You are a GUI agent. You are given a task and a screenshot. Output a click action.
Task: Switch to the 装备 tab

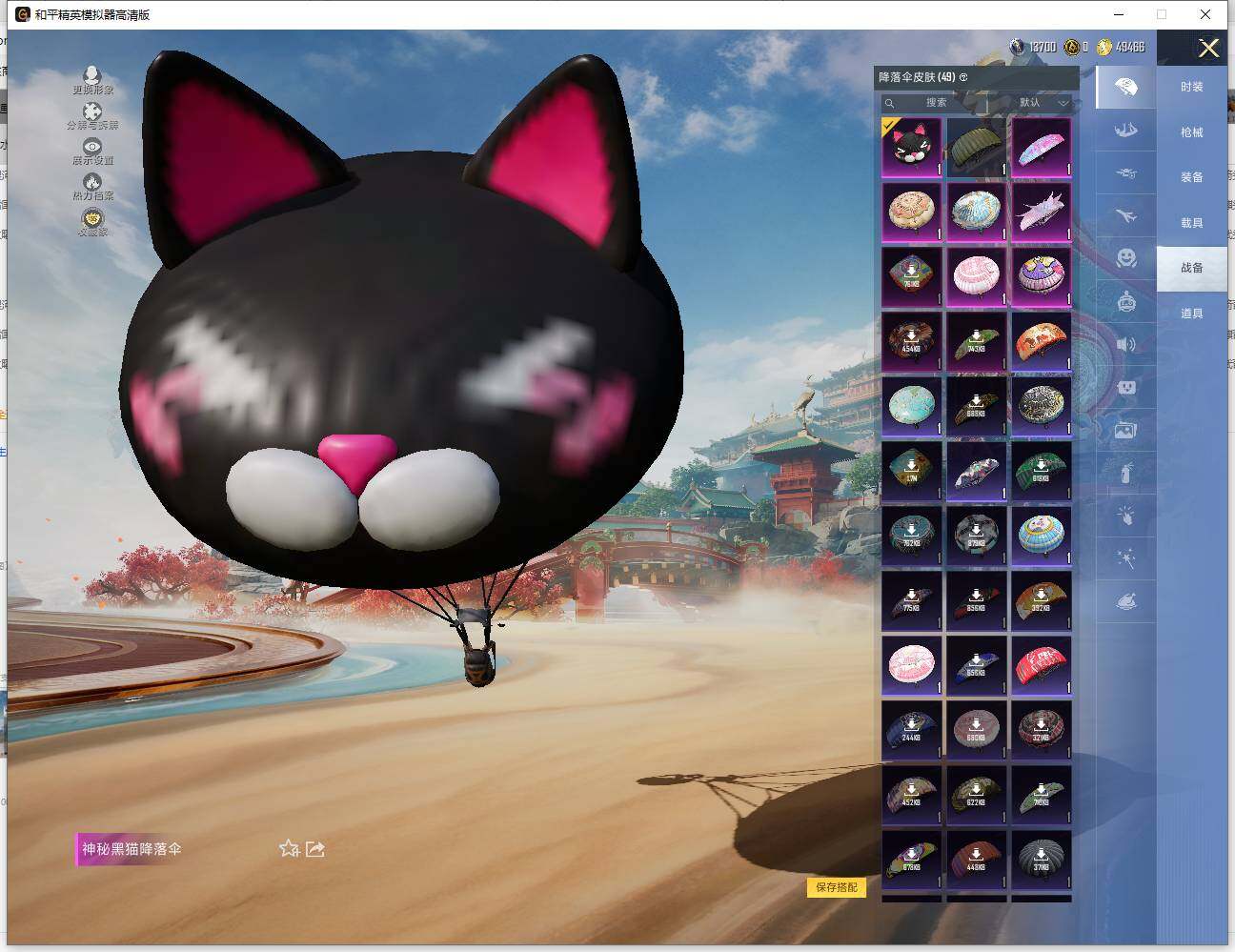pyautogui.click(x=1191, y=177)
